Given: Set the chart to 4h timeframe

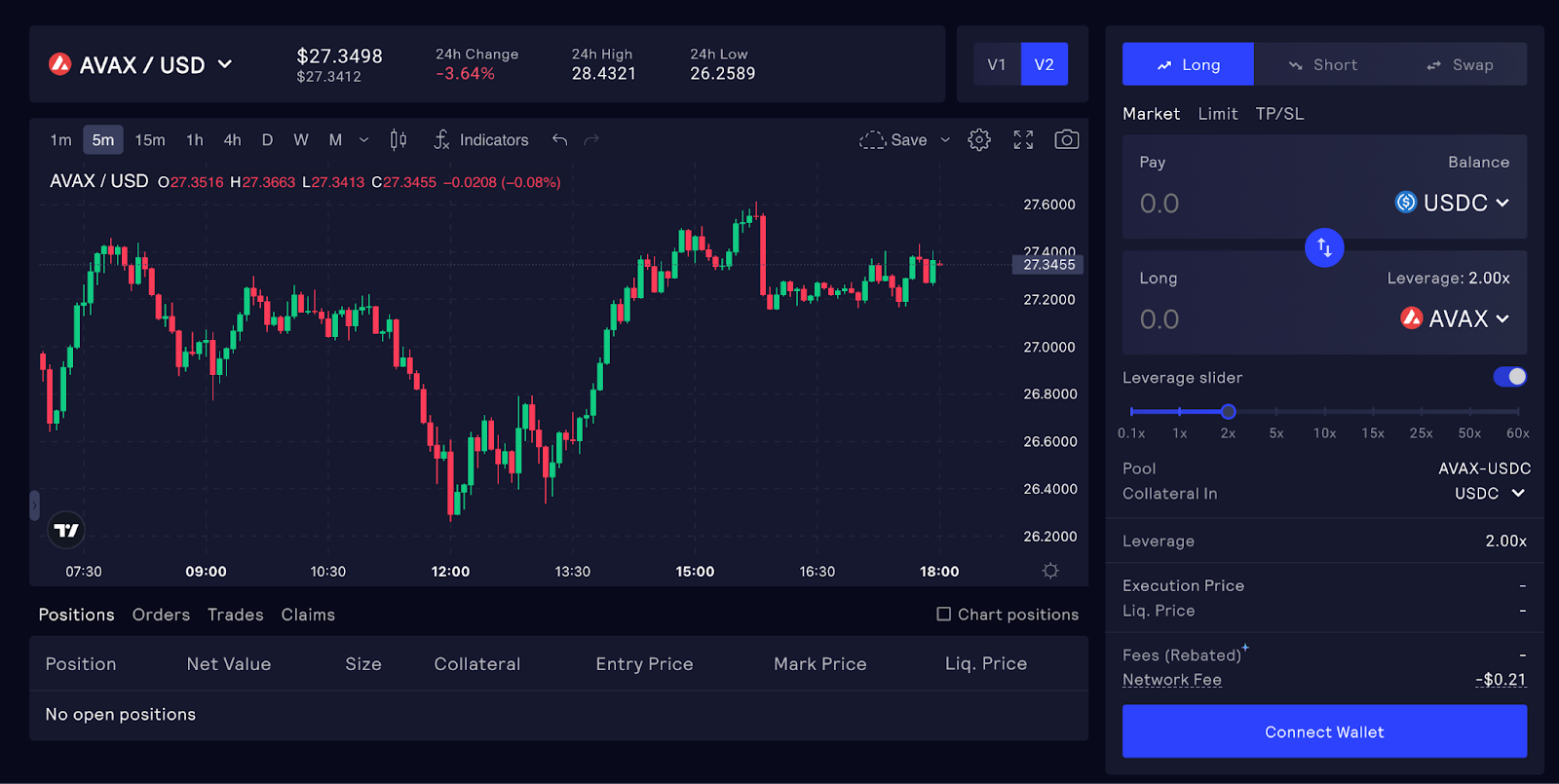Looking at the screenshot, I should click(232, 140).
